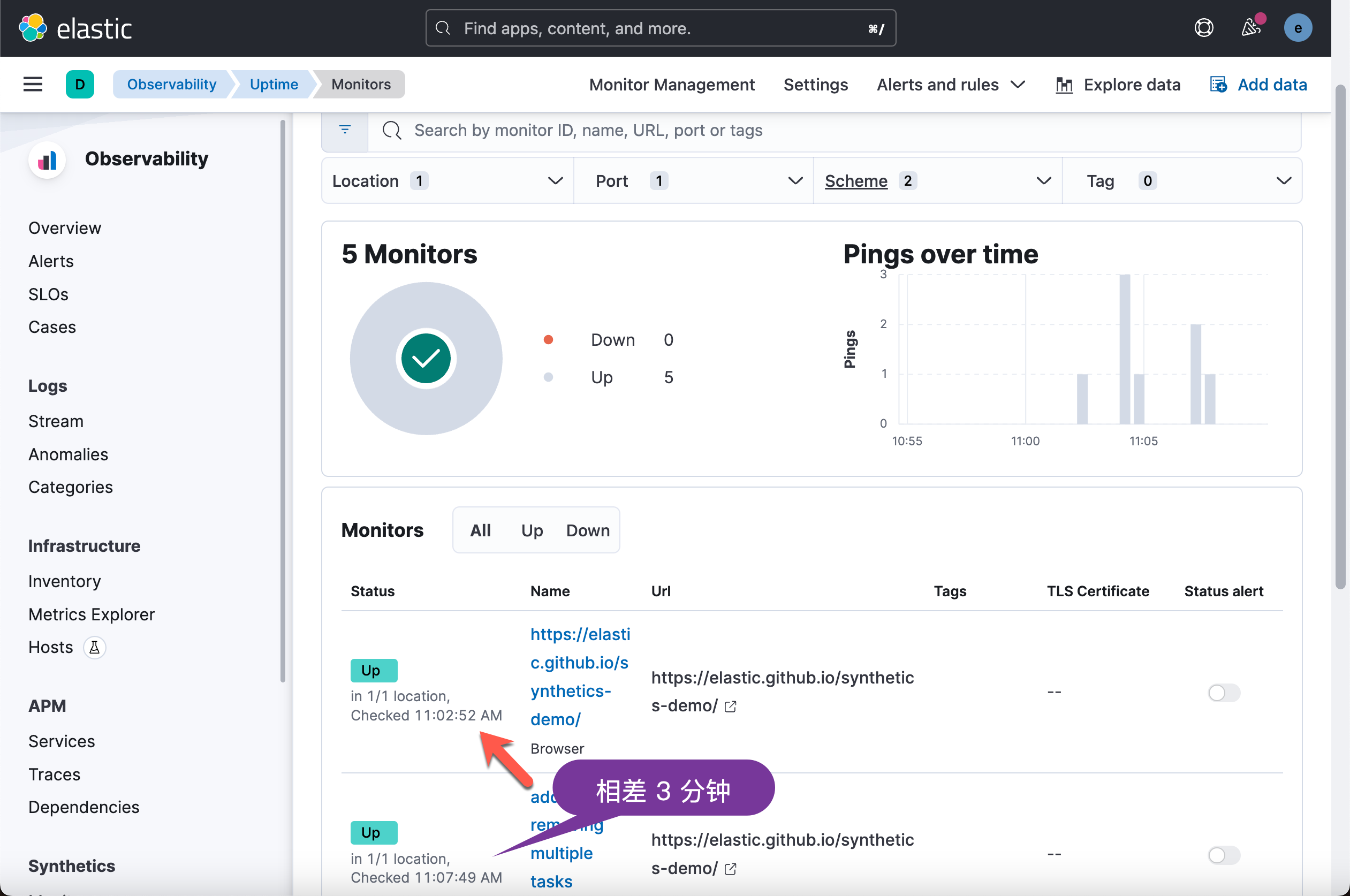The image size is (1350, 896).
Task: Open the hamburger navigation menu
Action: coord(33,85)
